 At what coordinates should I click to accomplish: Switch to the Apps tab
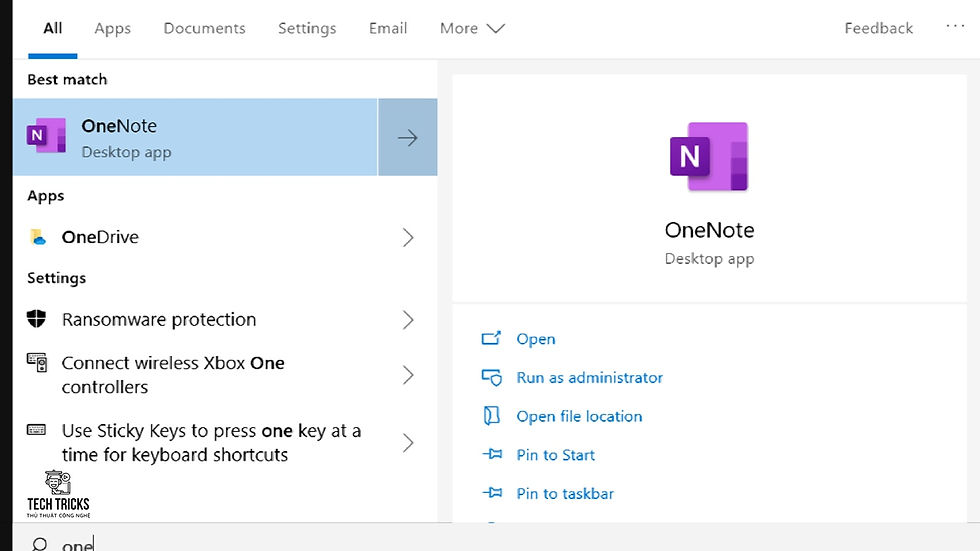click(x=112, y=28)
